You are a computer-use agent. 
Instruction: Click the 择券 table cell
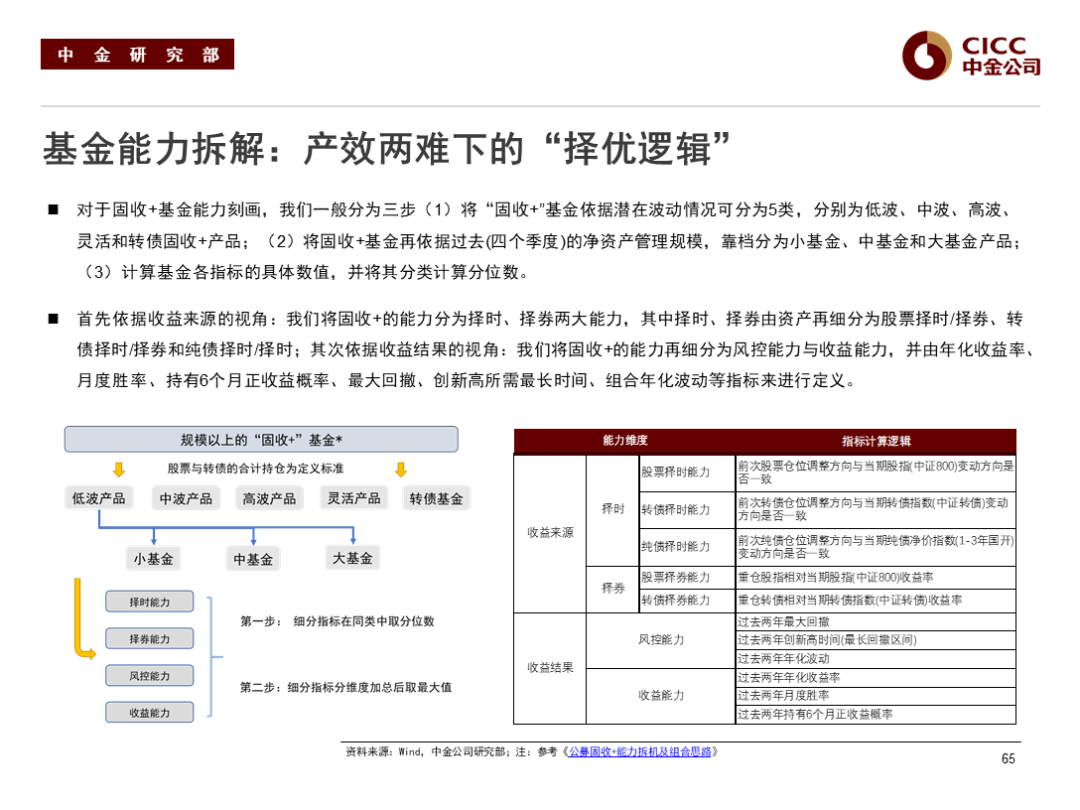coord(612,588)
